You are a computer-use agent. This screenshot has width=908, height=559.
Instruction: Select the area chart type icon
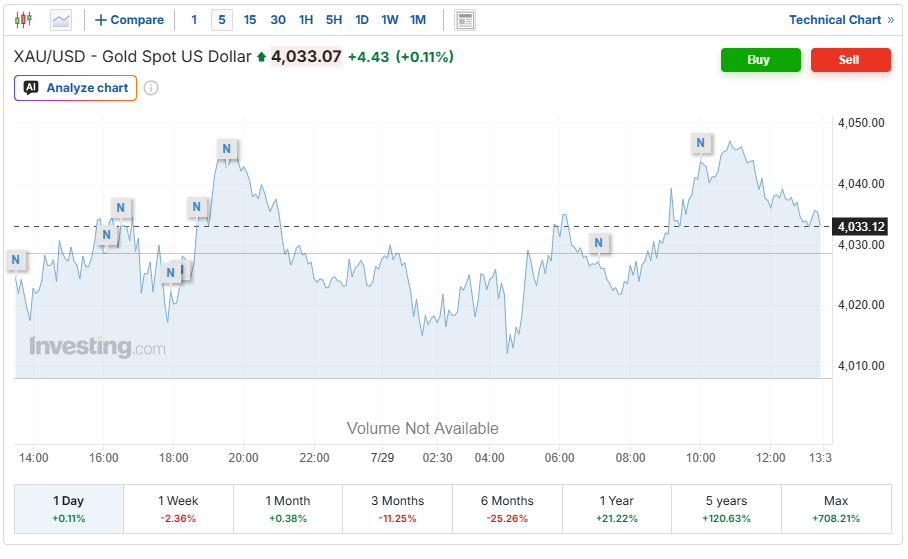61,20
